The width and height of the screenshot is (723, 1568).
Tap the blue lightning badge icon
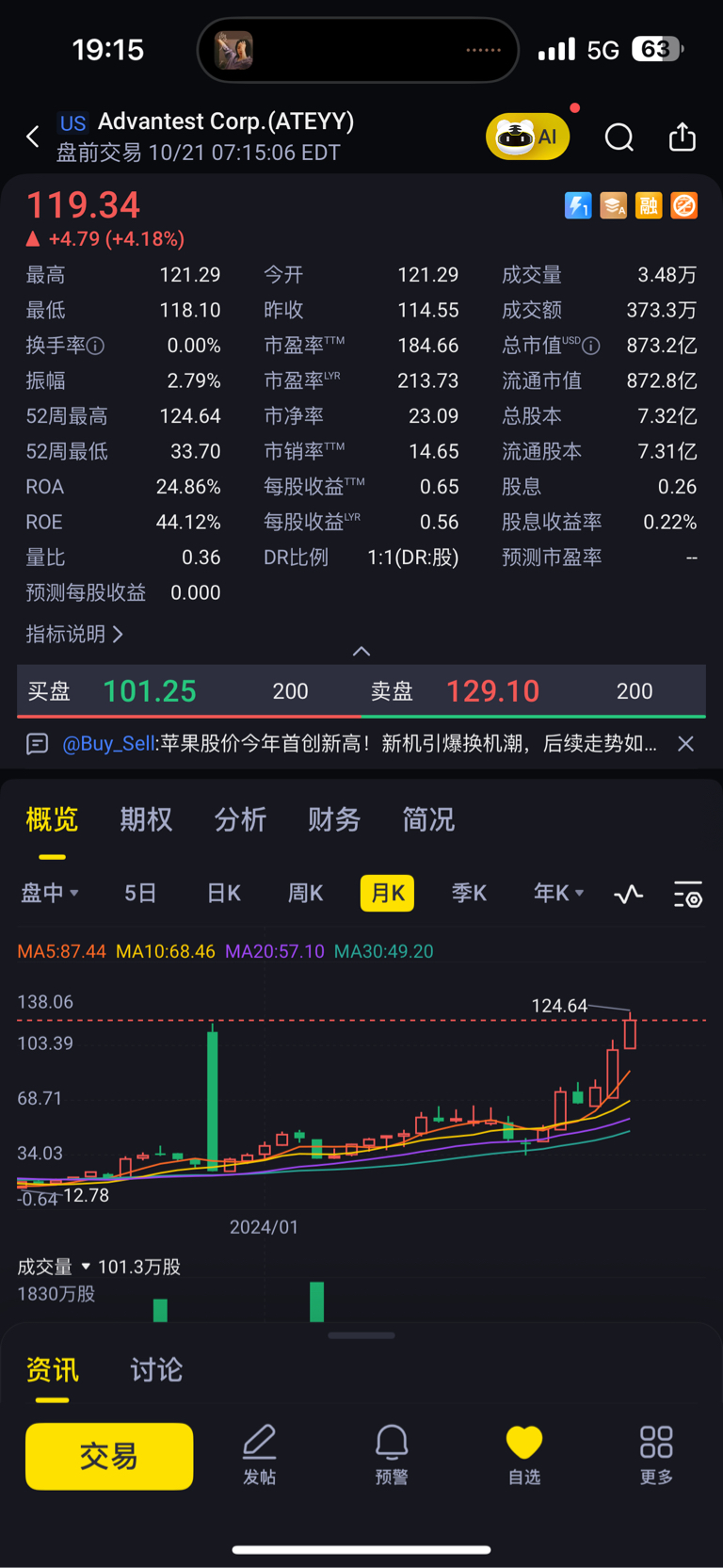(x=578, y=205)
